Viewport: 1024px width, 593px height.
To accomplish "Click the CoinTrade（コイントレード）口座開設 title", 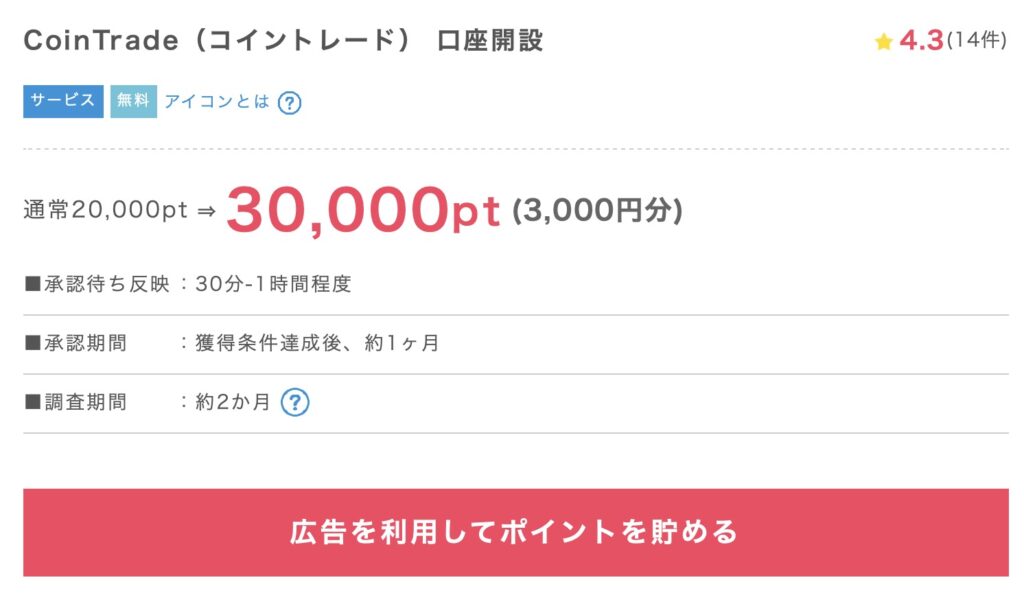I will (x=283, y=41).
